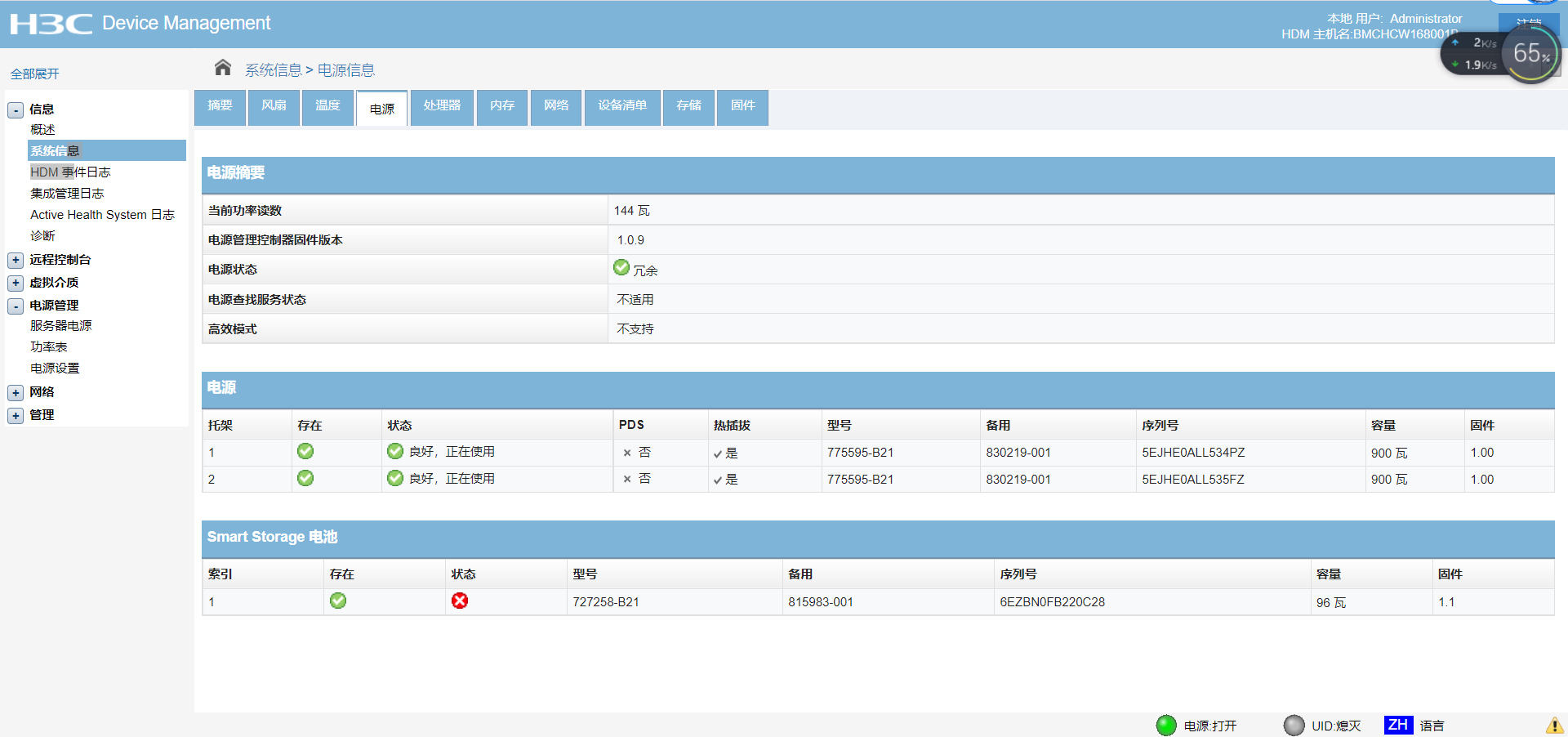1568x737 pixels.
Task: Click the 144 瓦 power reading
Action: 632,211
